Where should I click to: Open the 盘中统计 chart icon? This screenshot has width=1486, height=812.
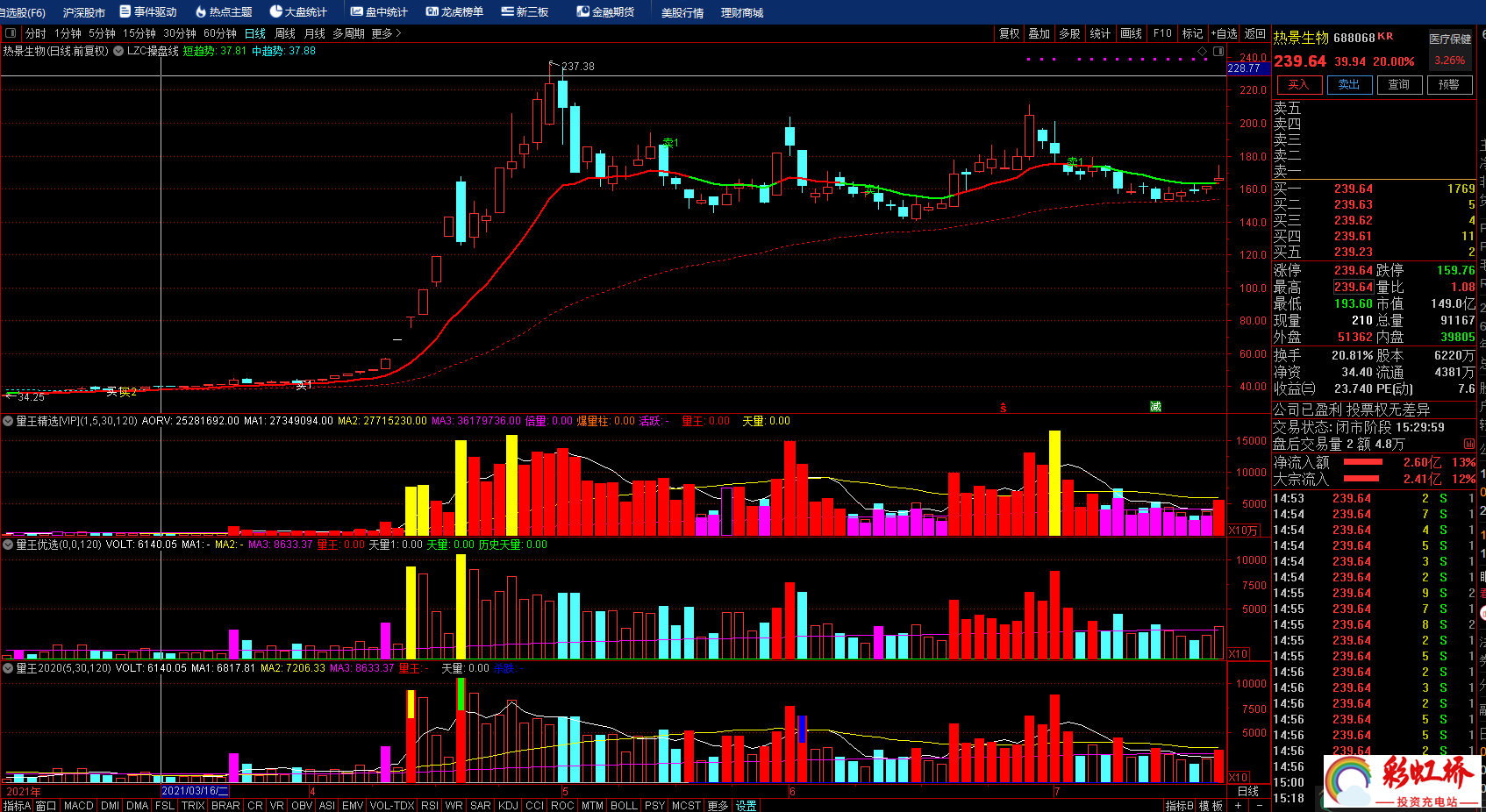pos(356,11)
